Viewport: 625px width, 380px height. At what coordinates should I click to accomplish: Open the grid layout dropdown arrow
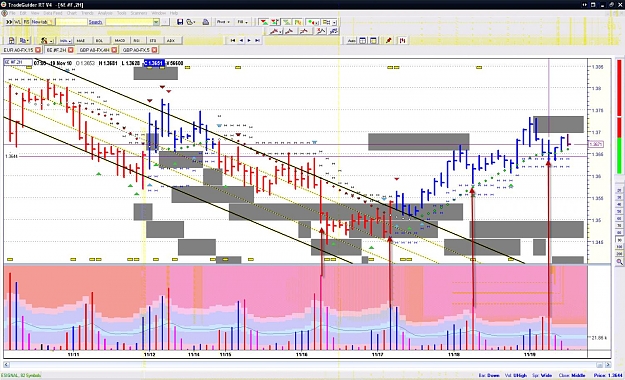tap(334, 23)
